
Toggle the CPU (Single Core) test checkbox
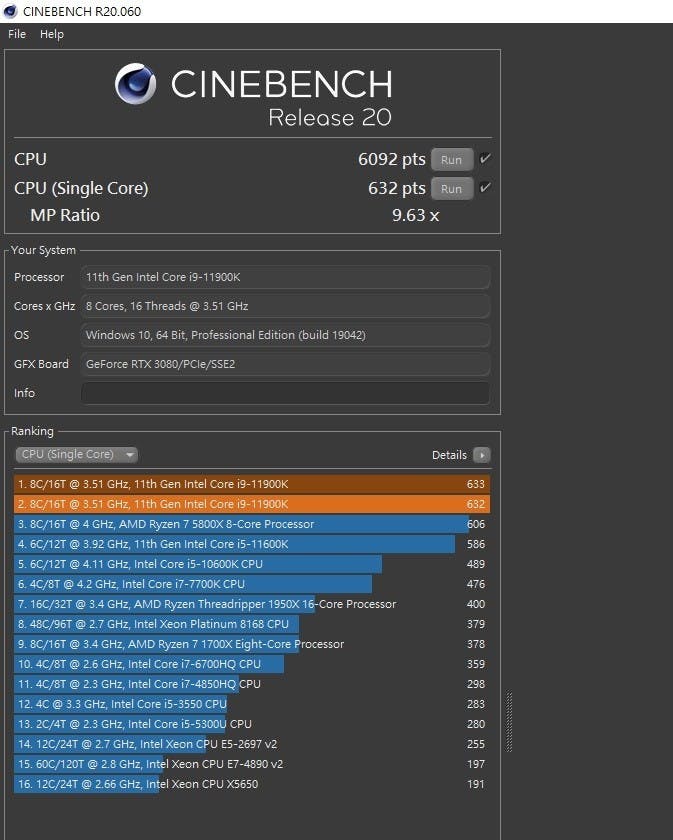coord(485,188)
